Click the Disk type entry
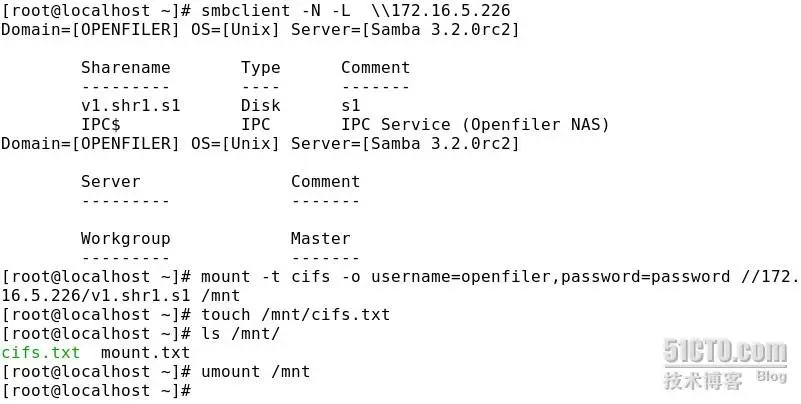The image size is (801, 404). point(261,106)
